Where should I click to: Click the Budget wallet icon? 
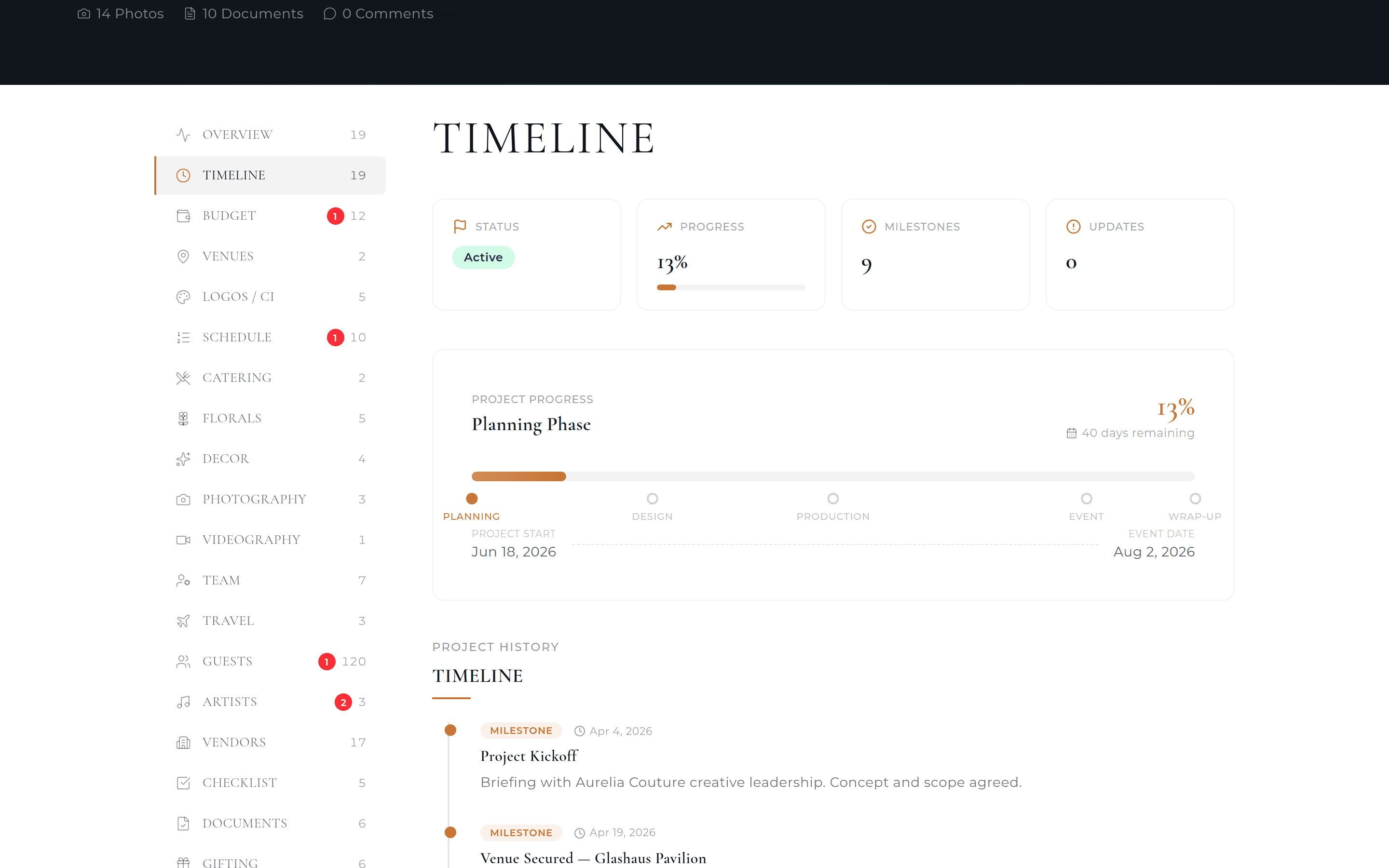(x=183, y=216)
